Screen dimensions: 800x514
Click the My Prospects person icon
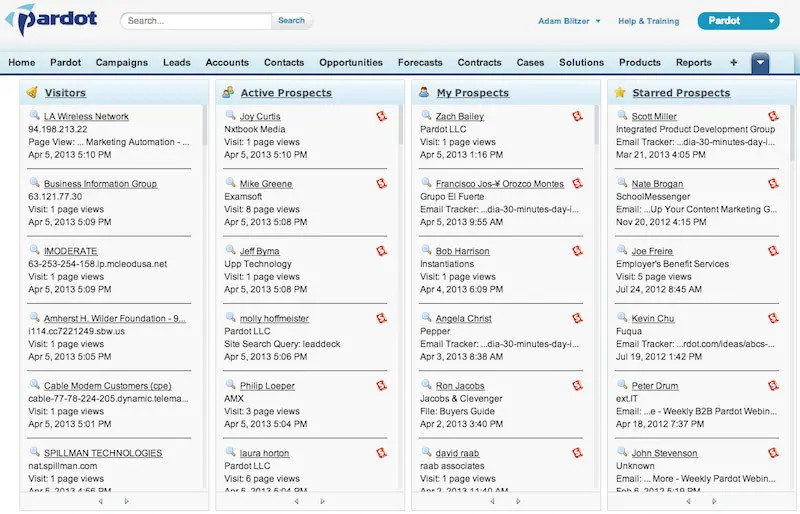point(424,93)
